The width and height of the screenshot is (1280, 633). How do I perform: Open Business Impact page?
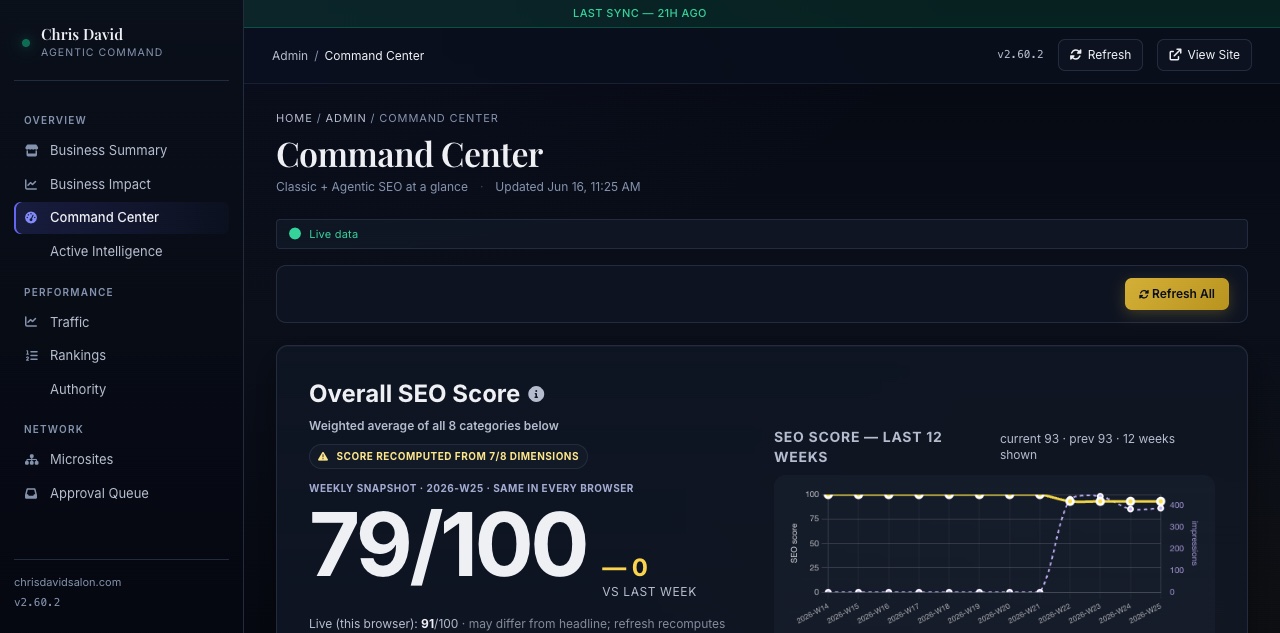coord(121,184)
